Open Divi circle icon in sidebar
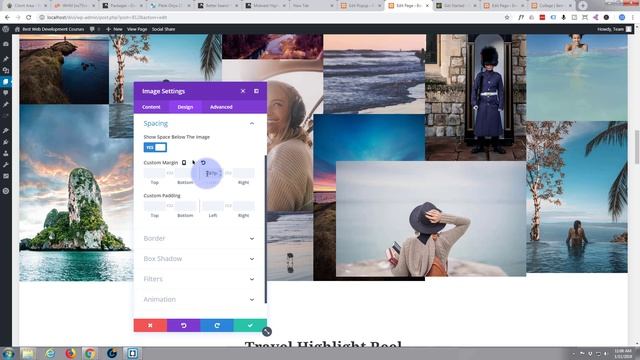Screen dimensions: 640x360 [6, 191]
